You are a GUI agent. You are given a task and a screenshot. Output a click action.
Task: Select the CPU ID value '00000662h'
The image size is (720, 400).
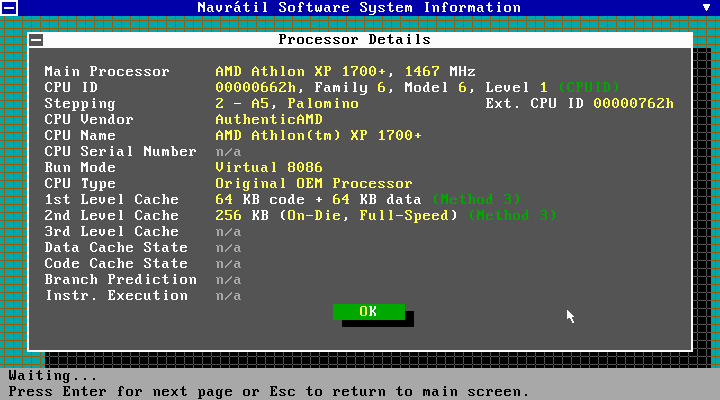[x=256, y=88]
